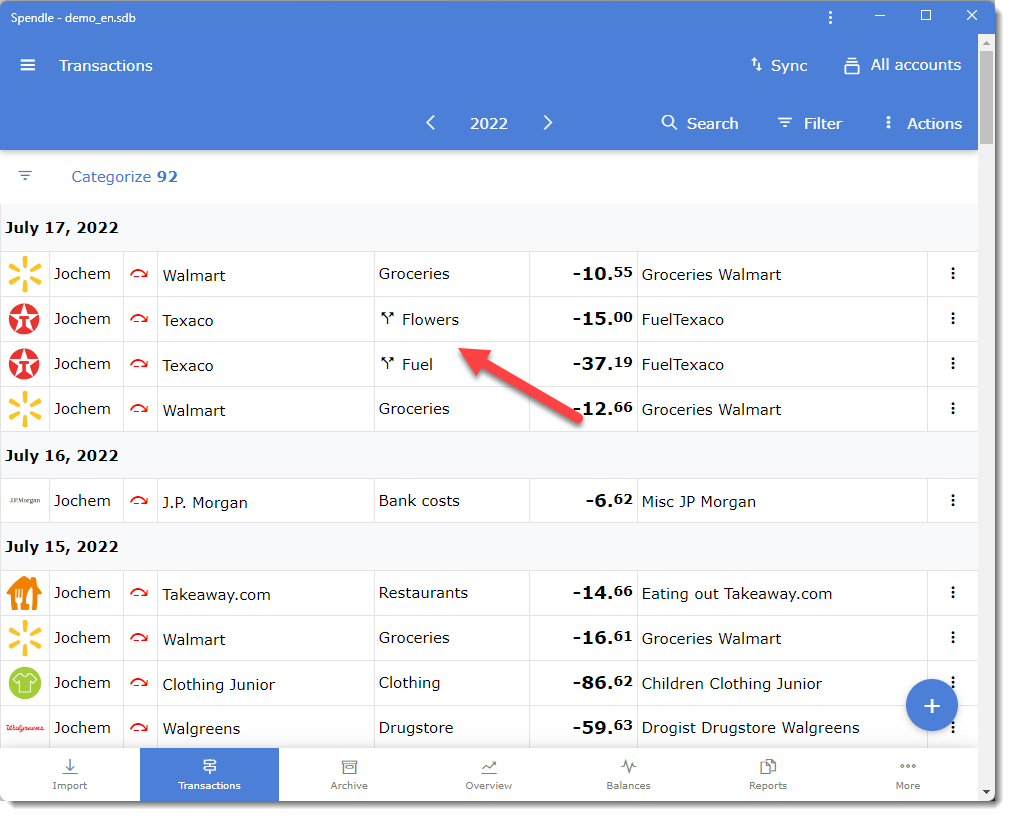
Task: Click the red outgoing arrow on the -10.55 row
Action: (x=139, y=274)
